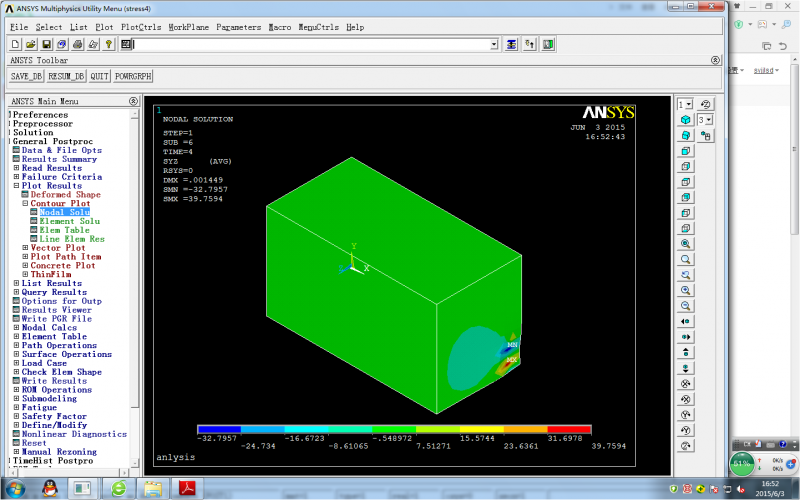
Task: Click the command prompt keyboard icon
Action: [x=126, y=44]
